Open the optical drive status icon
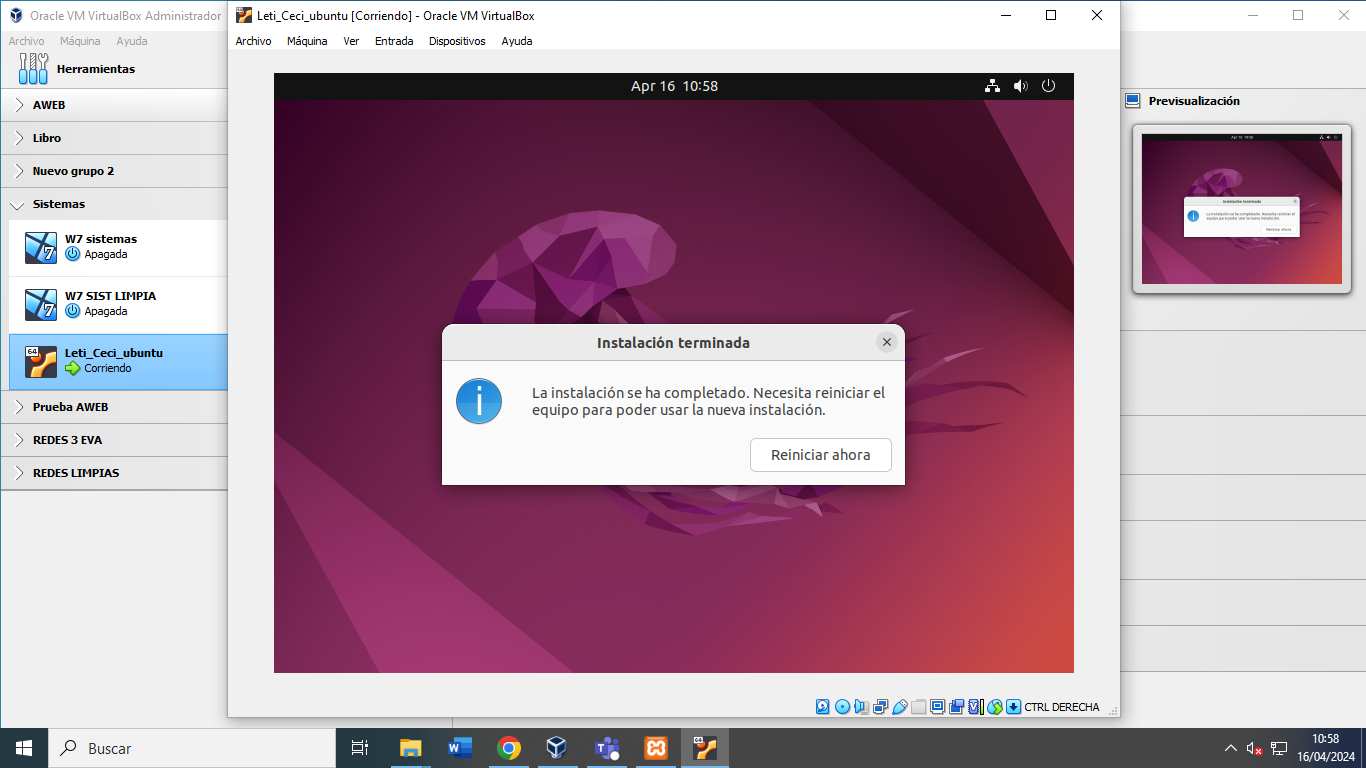Viewport: 1366px width, 768px height. click(x=842, y=707)
